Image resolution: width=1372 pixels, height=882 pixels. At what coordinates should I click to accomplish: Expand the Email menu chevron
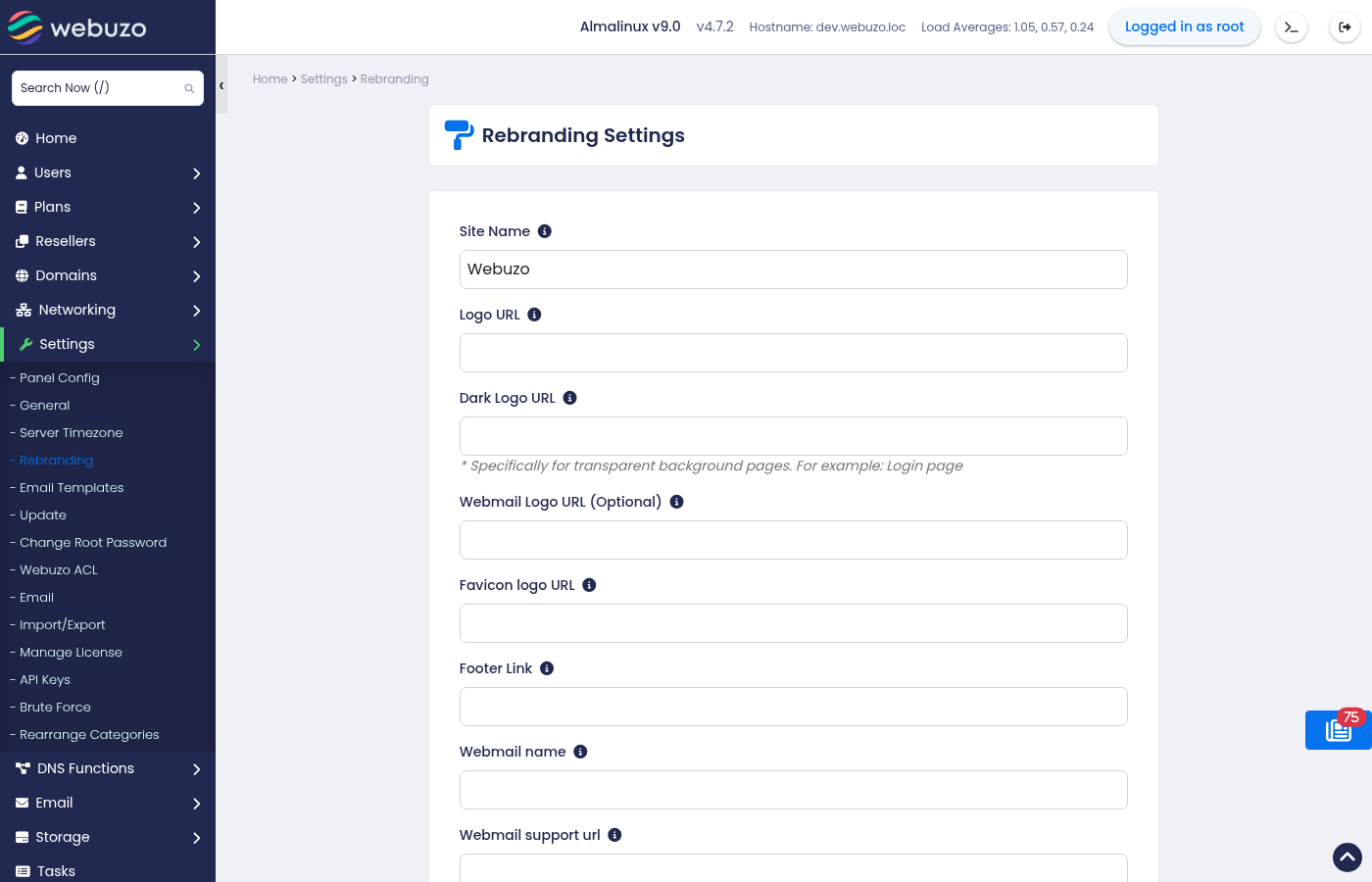click(197, 804)
